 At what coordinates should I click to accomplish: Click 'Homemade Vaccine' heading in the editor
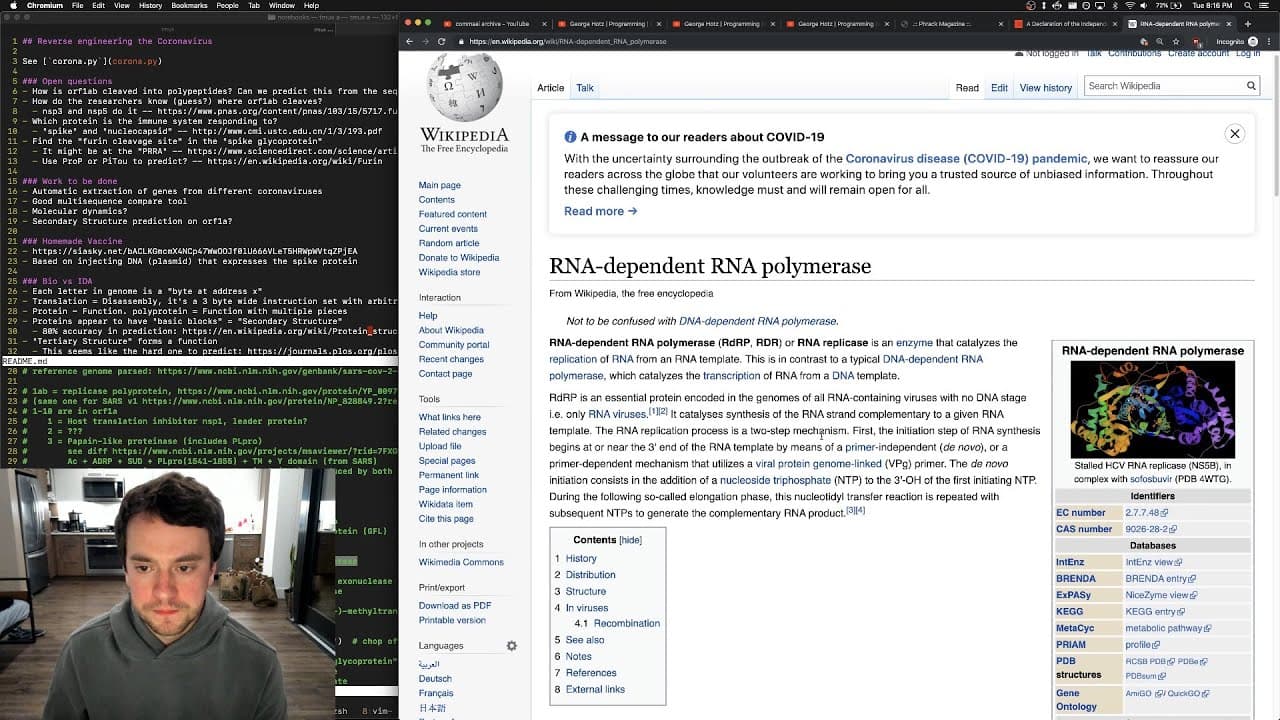72,241
